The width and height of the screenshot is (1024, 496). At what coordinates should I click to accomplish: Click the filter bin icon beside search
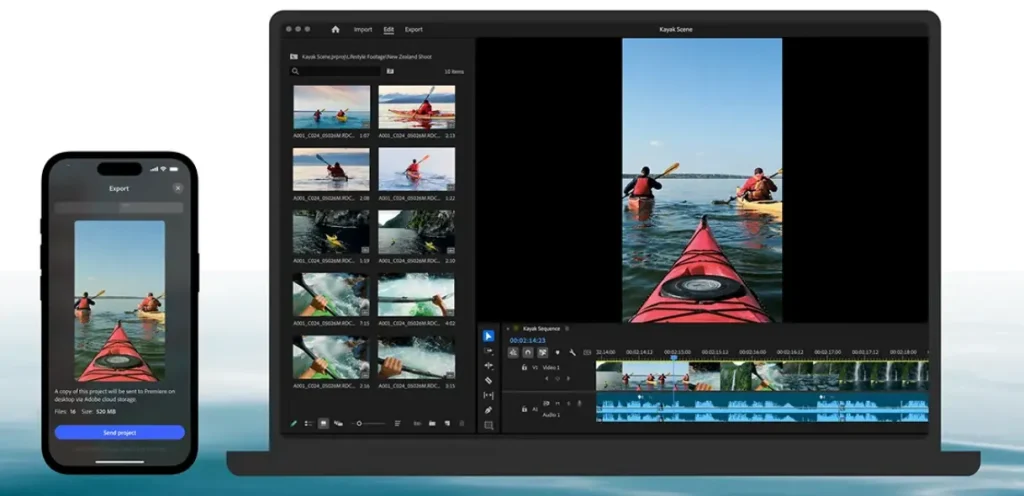pyautogui.click(x=391, y=71)
